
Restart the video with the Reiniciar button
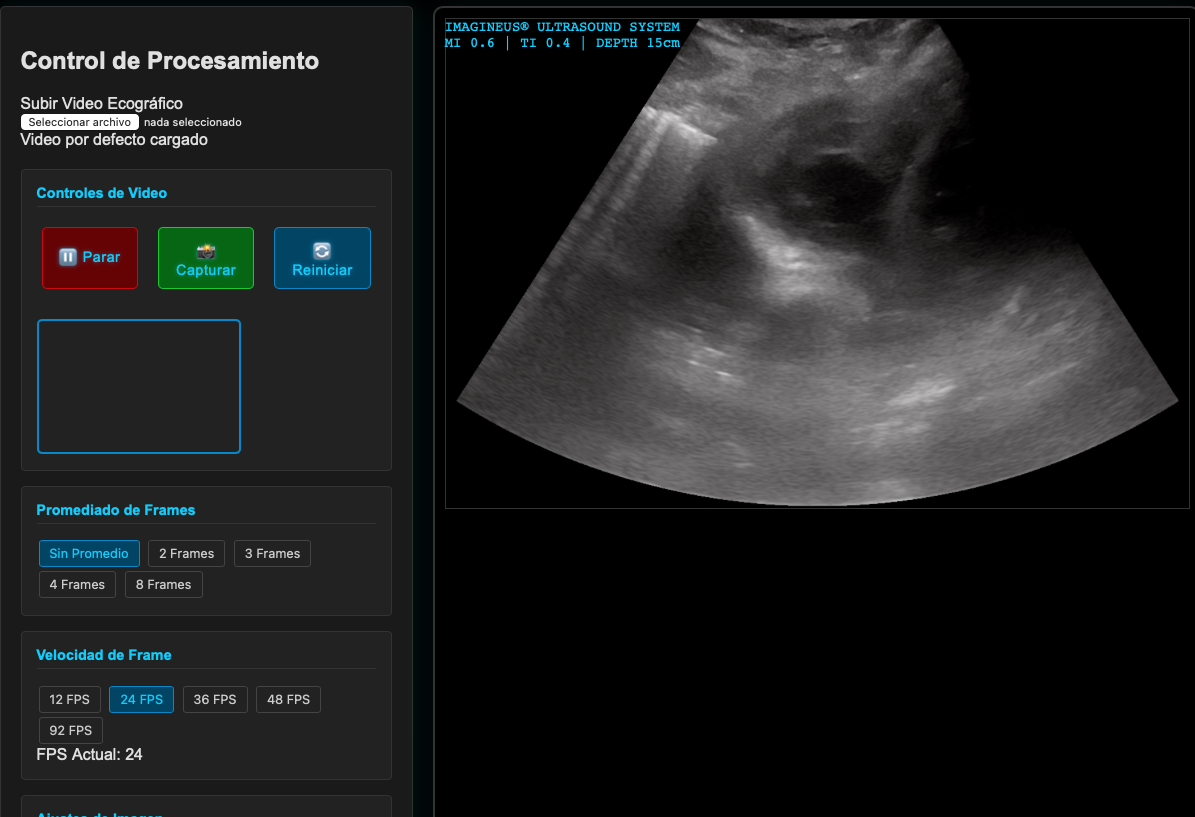coord(322,258)
